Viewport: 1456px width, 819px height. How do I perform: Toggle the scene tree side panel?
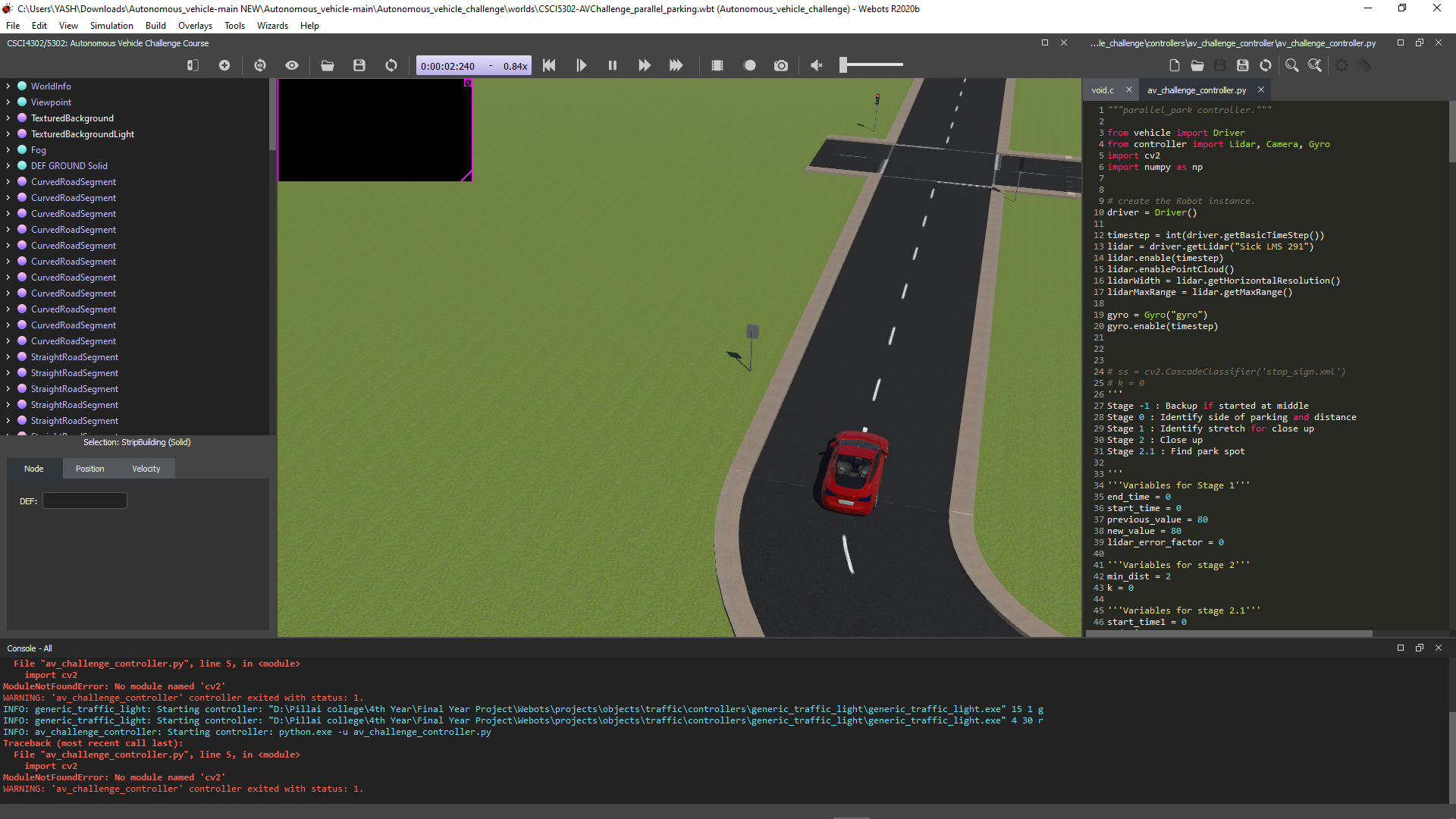[x=193, y=66]
